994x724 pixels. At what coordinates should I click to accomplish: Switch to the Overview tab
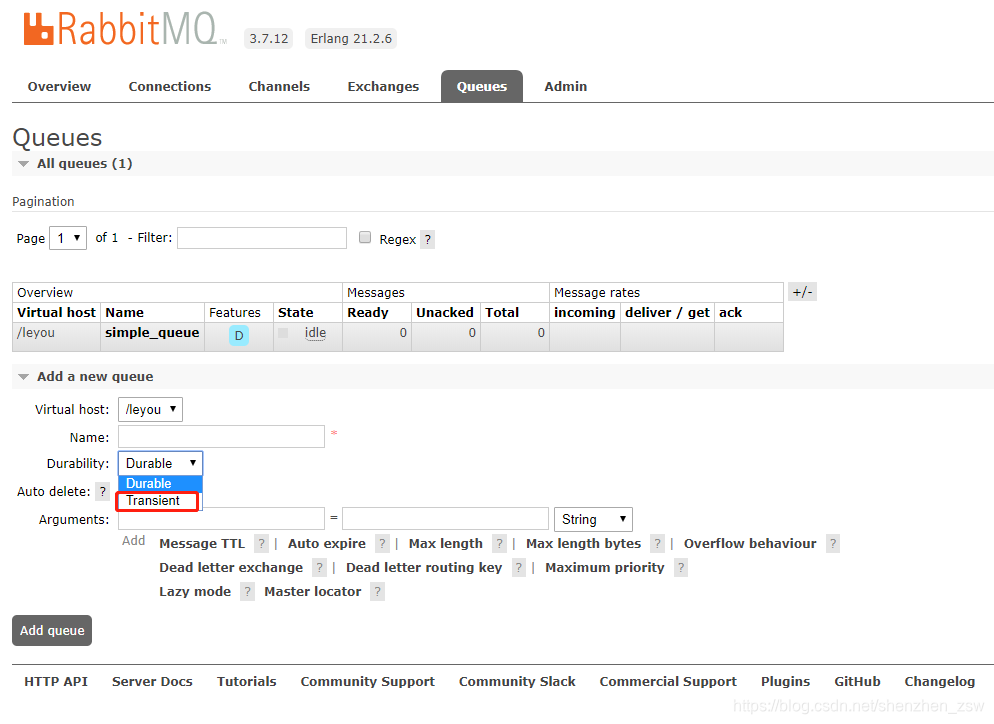coord(60,87)
